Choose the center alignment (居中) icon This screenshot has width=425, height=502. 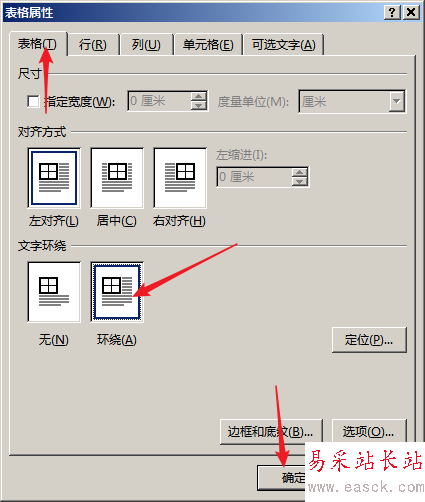pyautogui.click(x=117, y=178)
